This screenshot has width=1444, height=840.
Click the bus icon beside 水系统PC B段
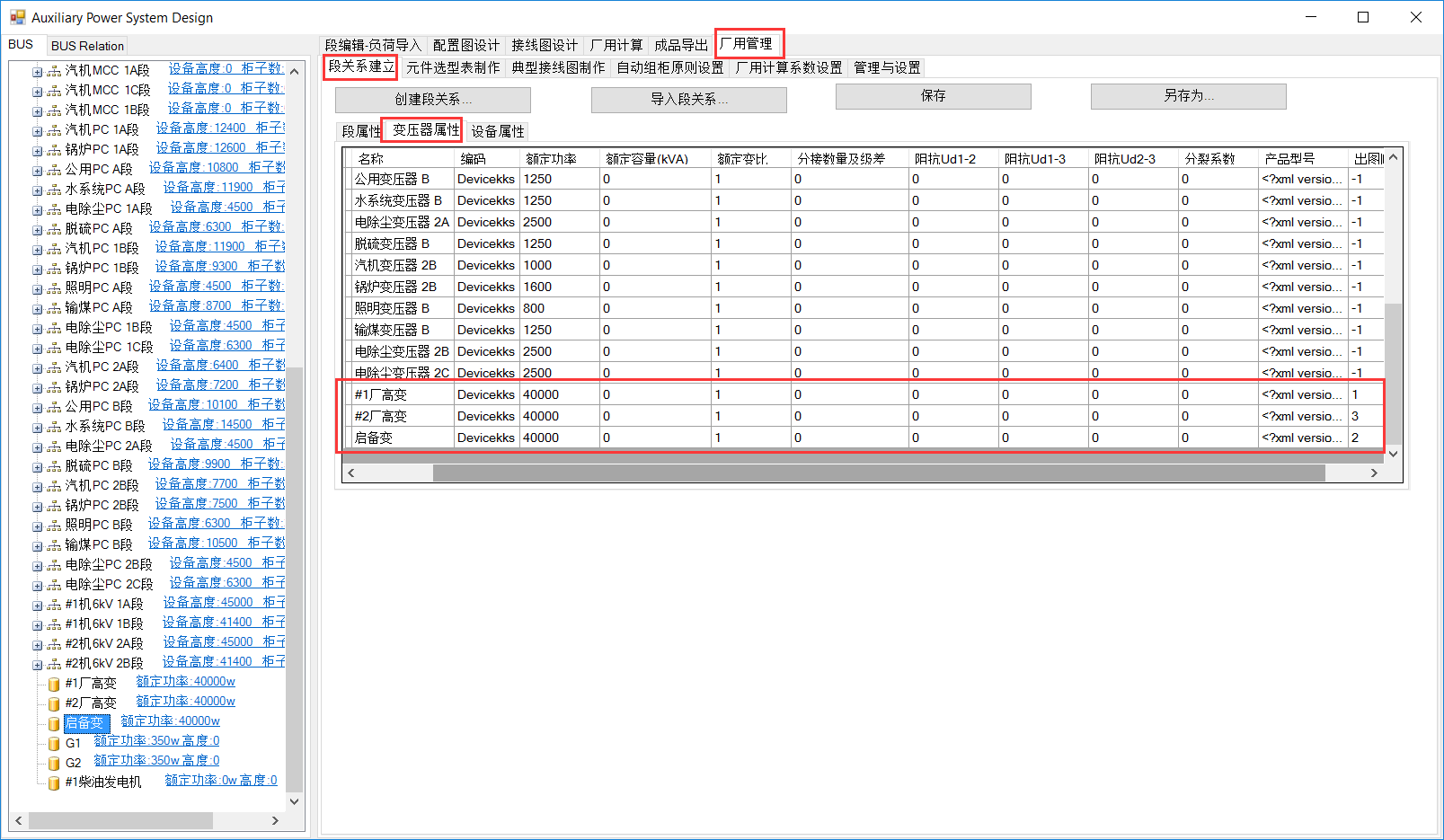click(54, 427)
